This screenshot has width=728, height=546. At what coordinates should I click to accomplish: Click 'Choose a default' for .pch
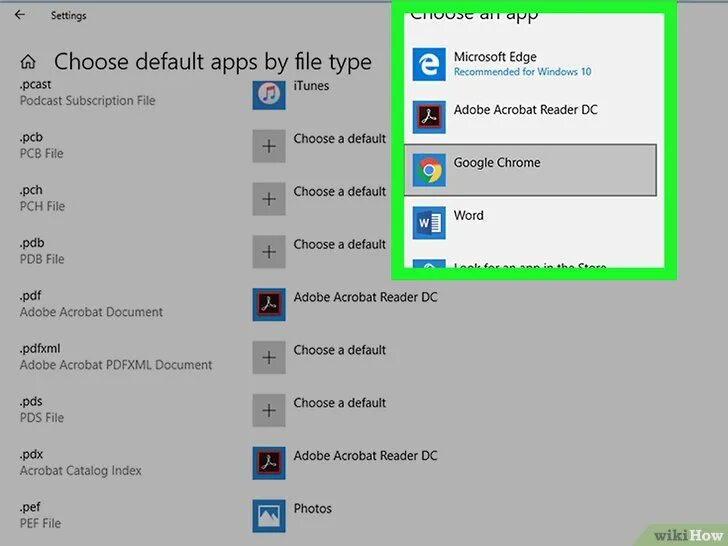(x=339, y=192)
